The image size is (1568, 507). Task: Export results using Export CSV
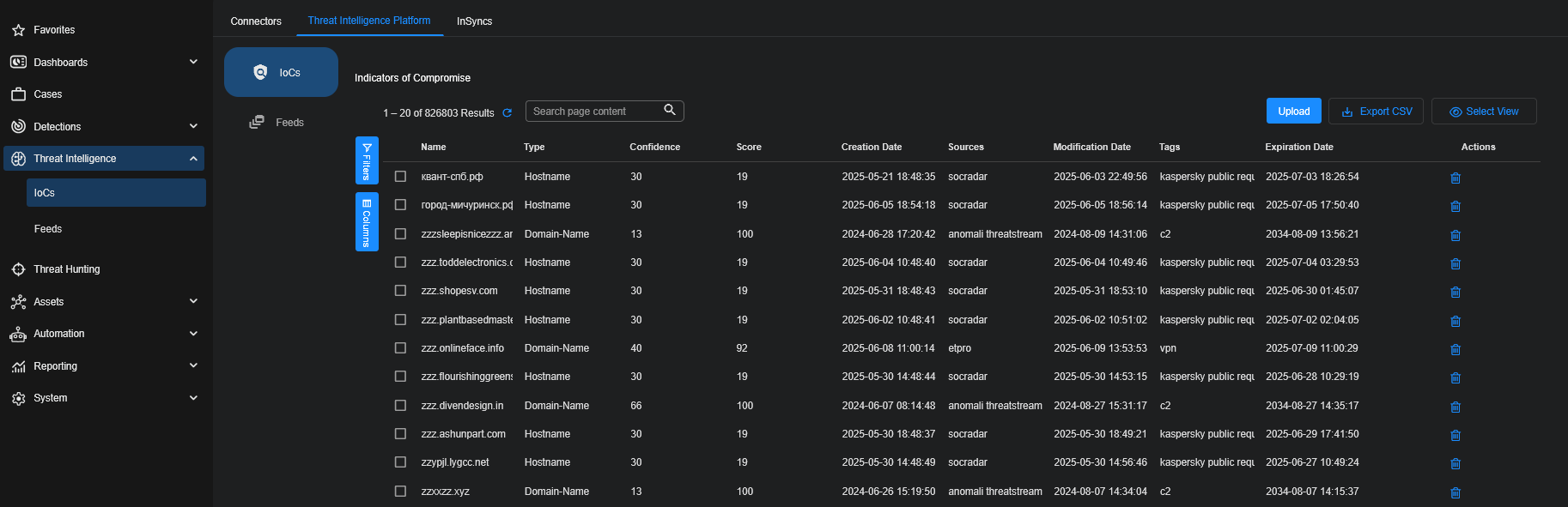point(1377,112)
